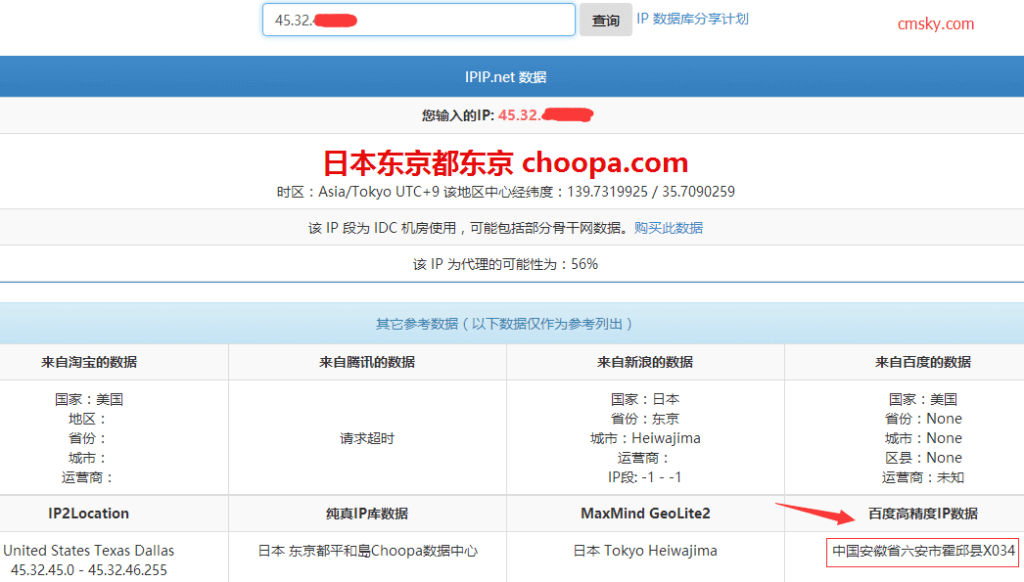Open the IP 数据库分享计划 link
Viewport: 1024px width, 582px height.
(692, 19)
